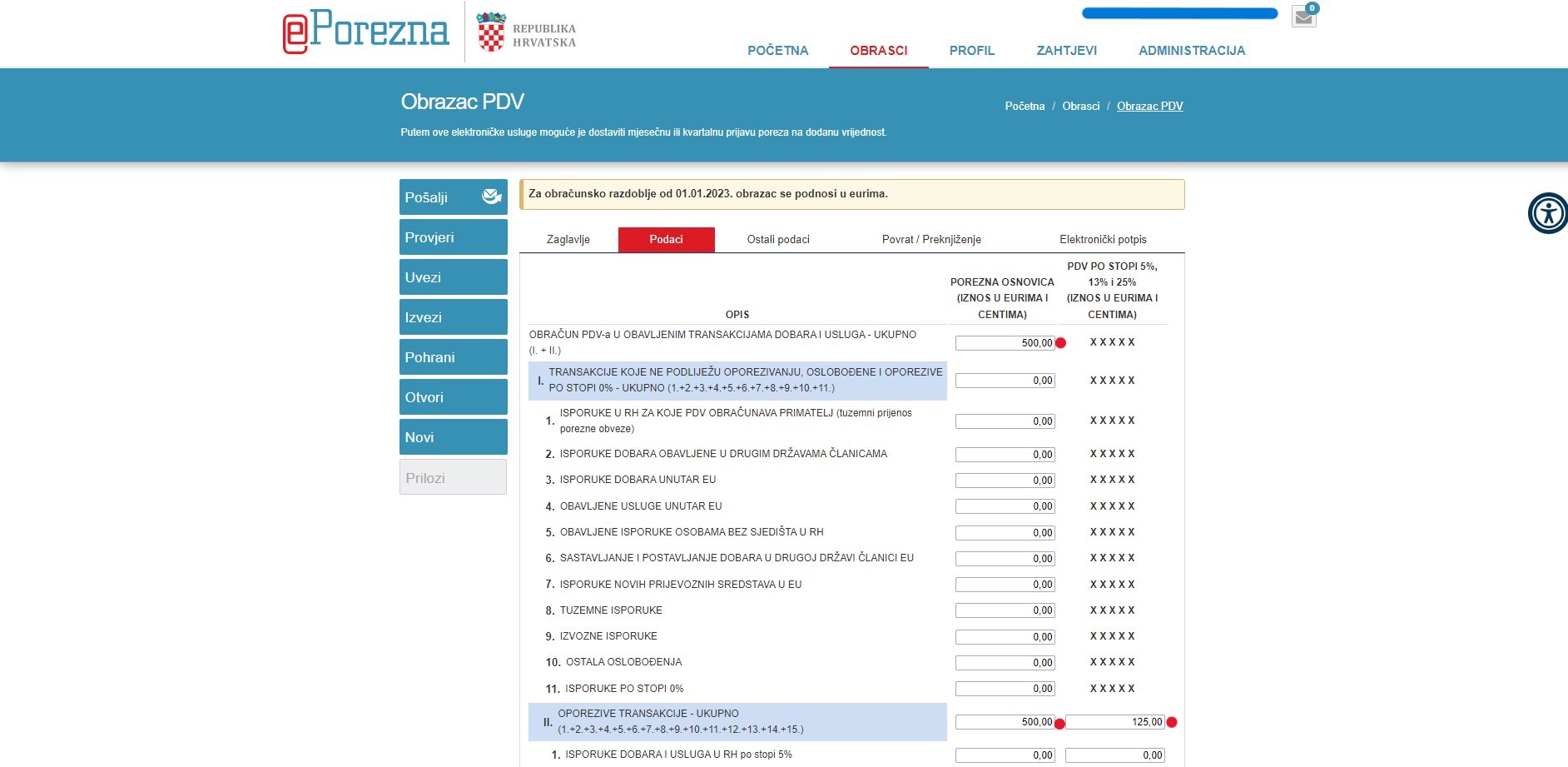Screen dimensions: 1568x767
Task: Focus field for ISPORUKE PO STOPI 0%
Action: [x=1005, y=689]
